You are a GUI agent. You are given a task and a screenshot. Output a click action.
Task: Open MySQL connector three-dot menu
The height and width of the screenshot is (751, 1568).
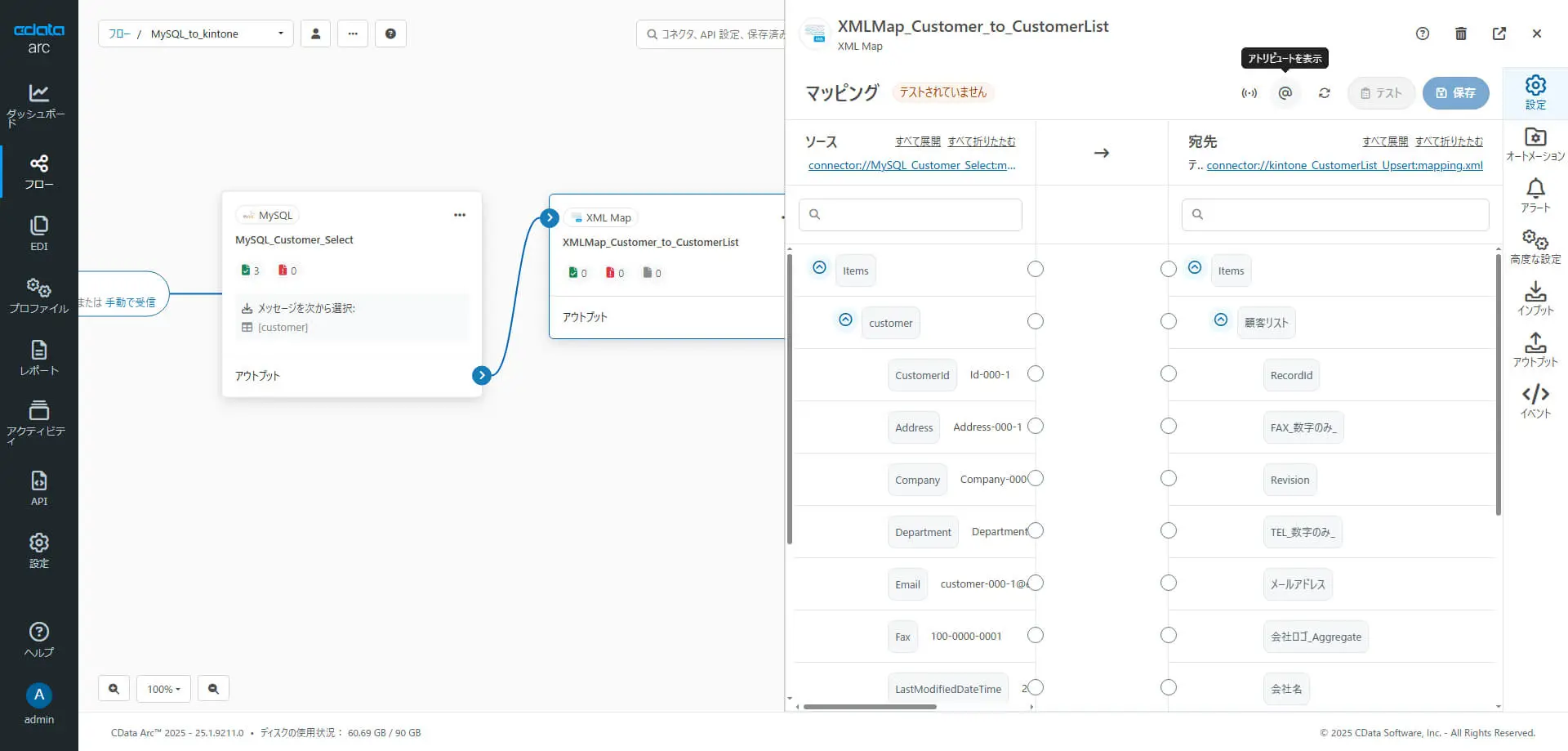pyautogui.click(x=460, y=215)
